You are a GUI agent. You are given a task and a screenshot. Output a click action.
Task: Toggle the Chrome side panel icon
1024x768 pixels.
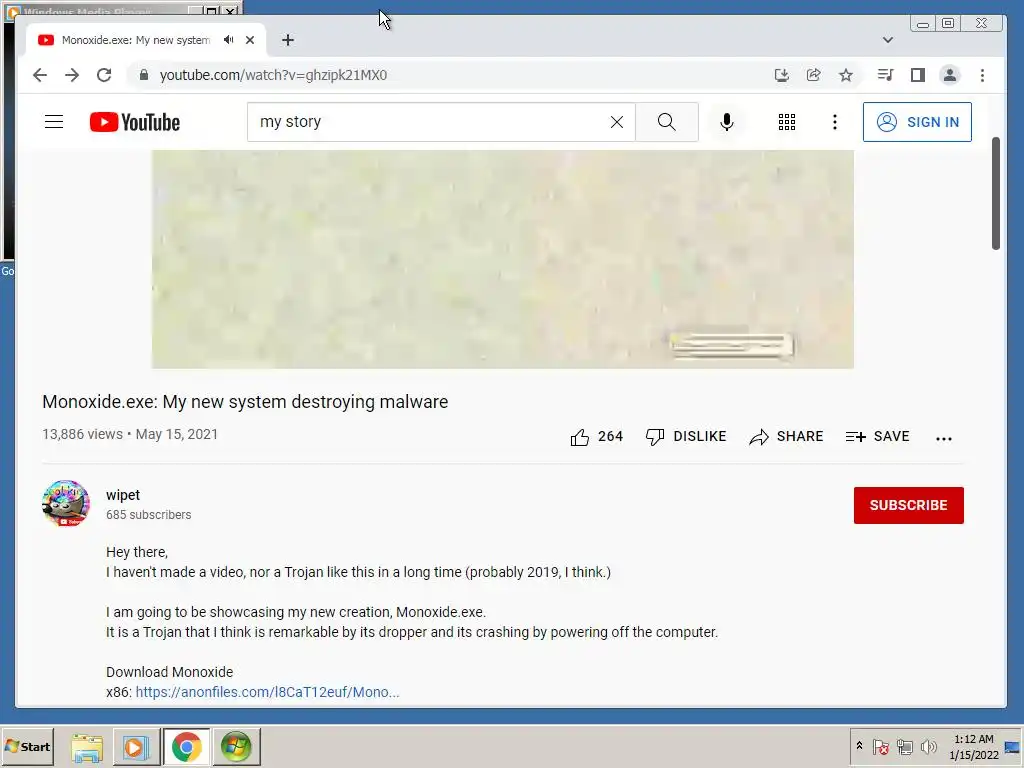pos(918,75)
